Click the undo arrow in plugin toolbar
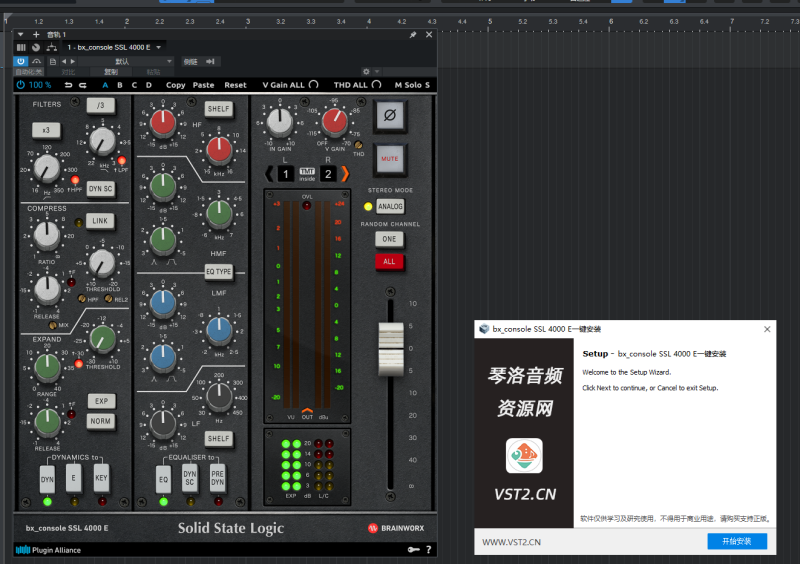This screenshot has width=800, height=564. click(68, 85)
